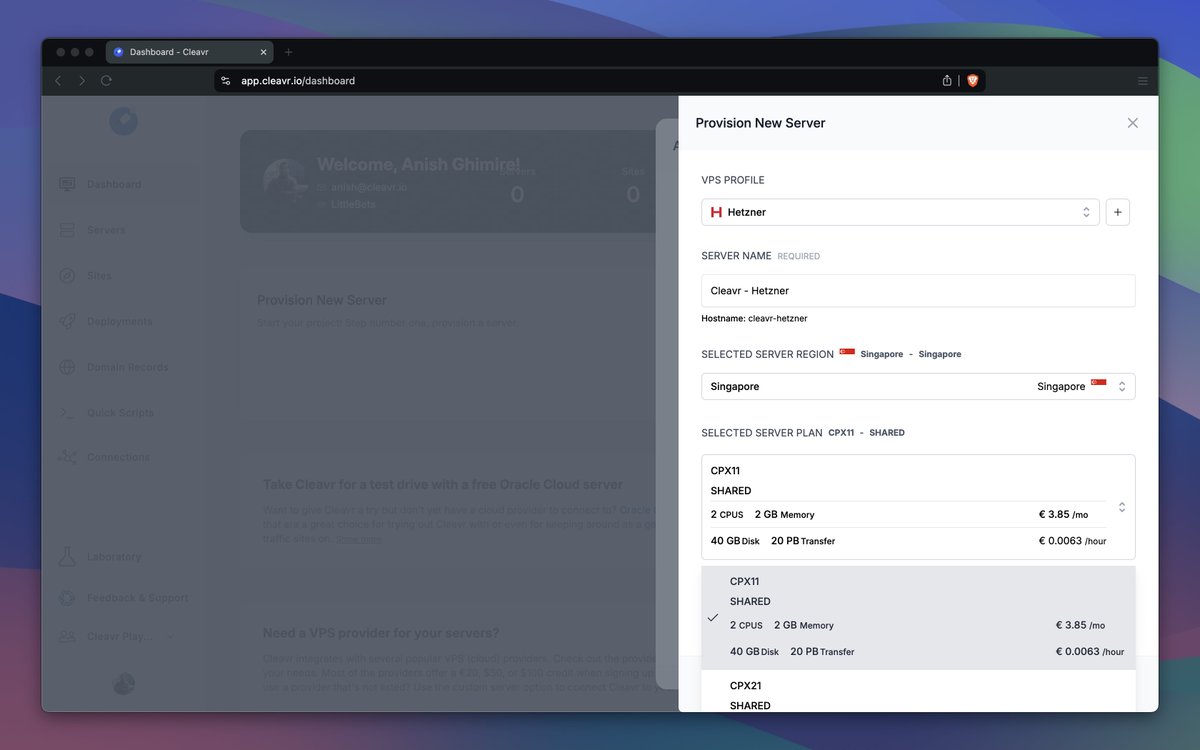Viewport: 1200px width, 750px height.
Task: Click the Brave shield icon
Action: click(972, 81)
